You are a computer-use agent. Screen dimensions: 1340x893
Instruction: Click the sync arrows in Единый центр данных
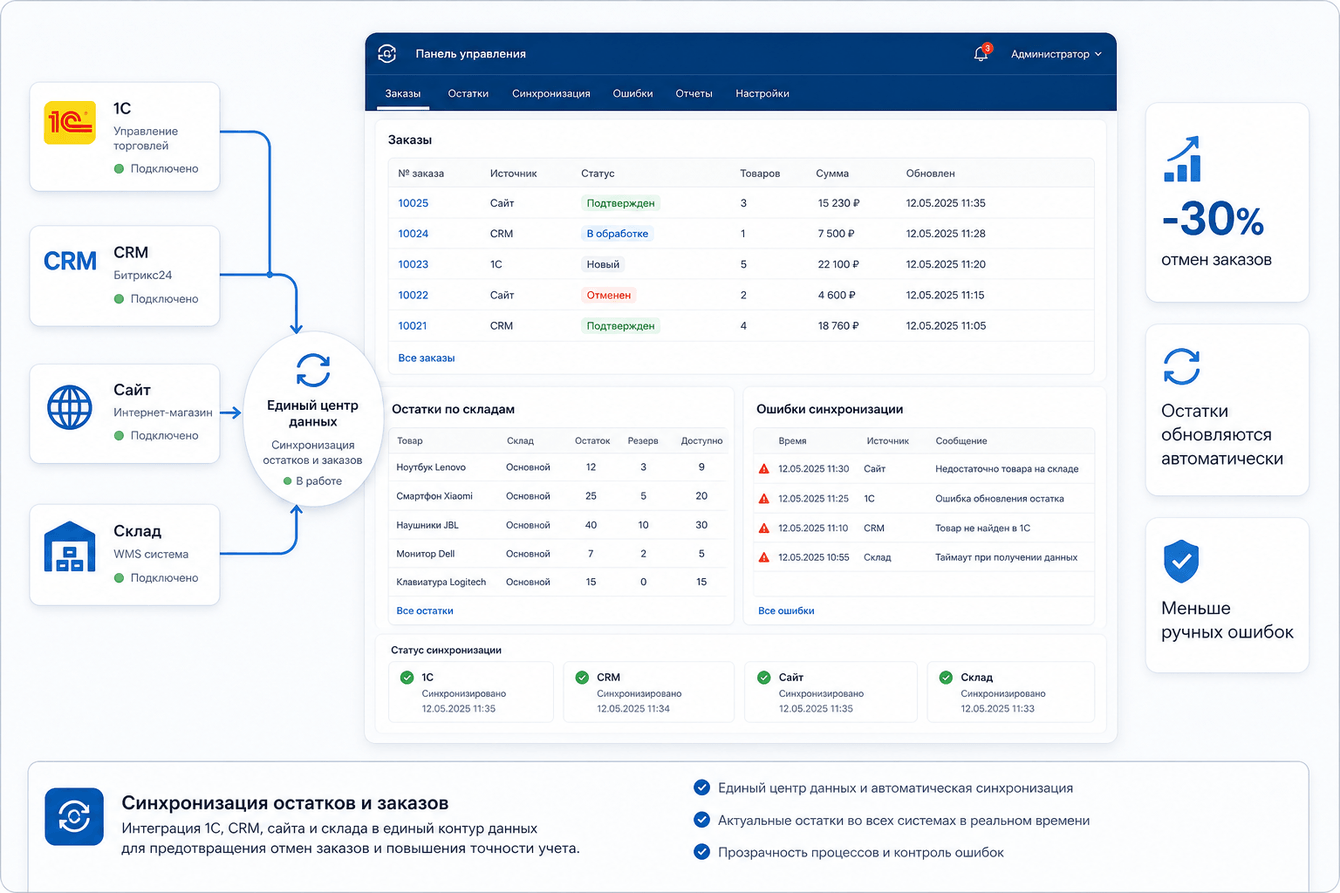(313, 369)
